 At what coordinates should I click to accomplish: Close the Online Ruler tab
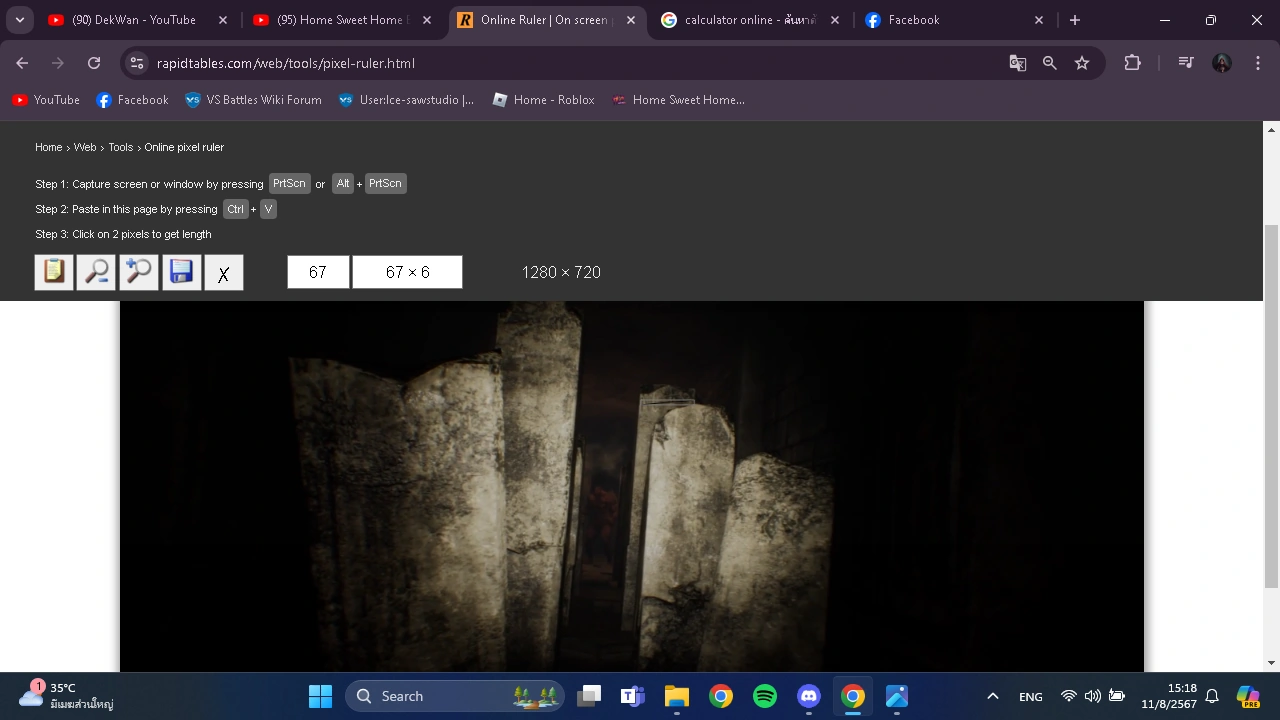click(x=631, y=20)
